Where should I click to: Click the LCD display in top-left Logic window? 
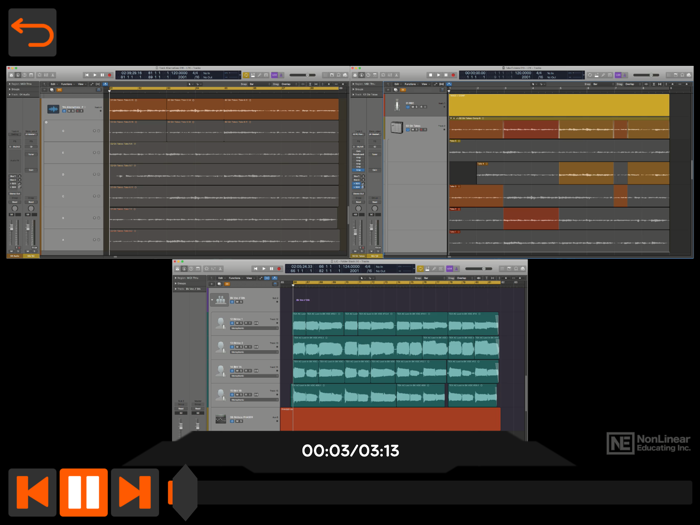pos(178,75)
